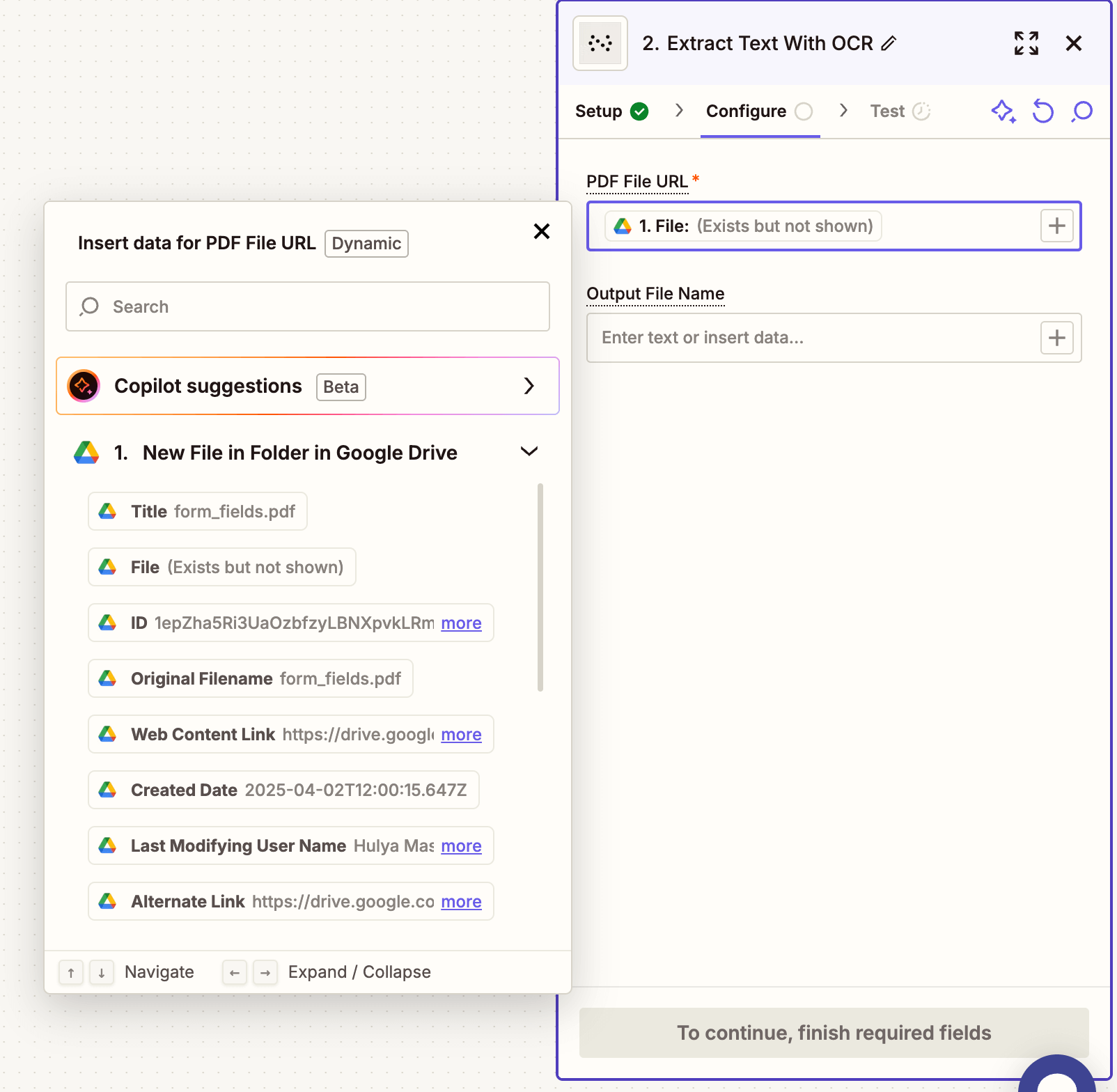This screenshot has height=1092, width=1117.
Task: Click the plus icon next to PDF File URL field
Action: (1057, 226)
